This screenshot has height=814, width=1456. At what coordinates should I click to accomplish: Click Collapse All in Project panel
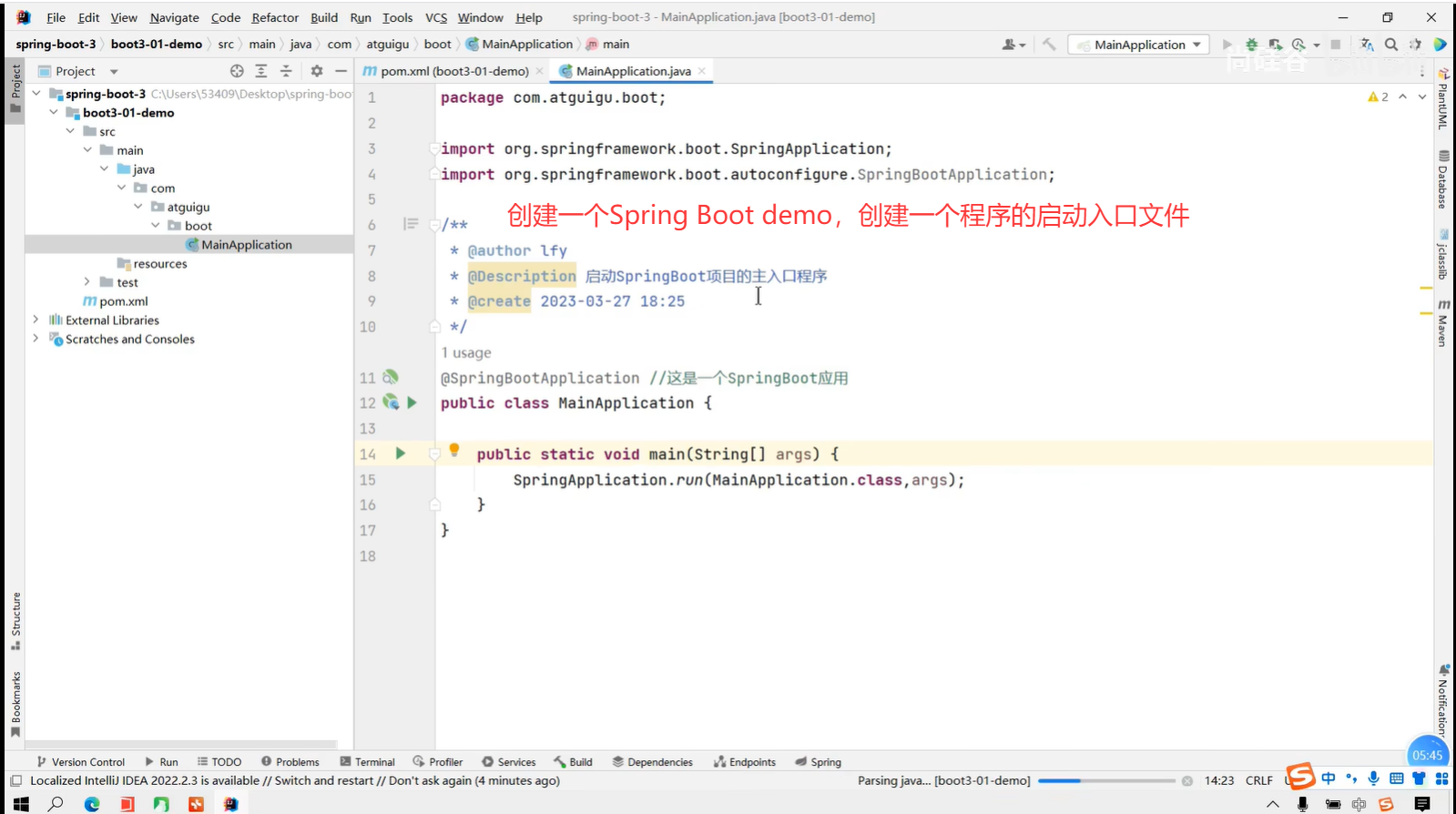[286, 71]
